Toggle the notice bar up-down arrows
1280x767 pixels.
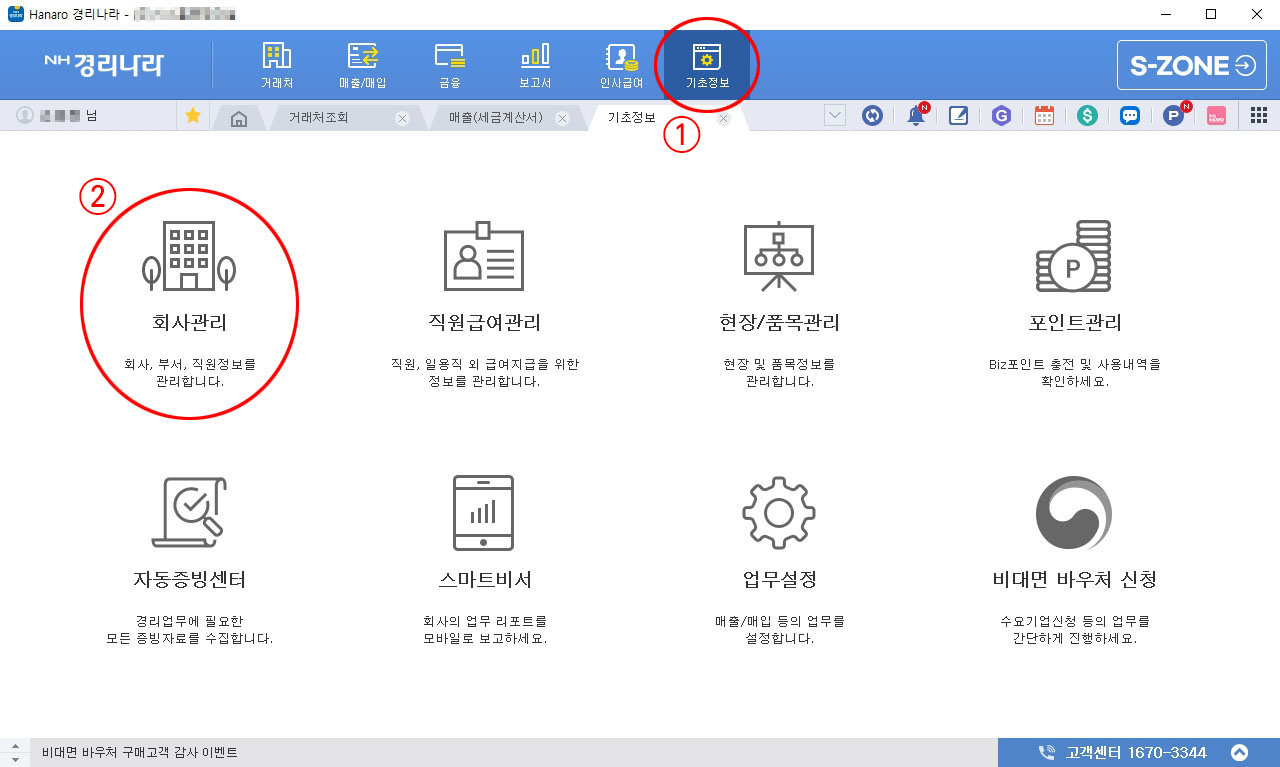[15, 752]
